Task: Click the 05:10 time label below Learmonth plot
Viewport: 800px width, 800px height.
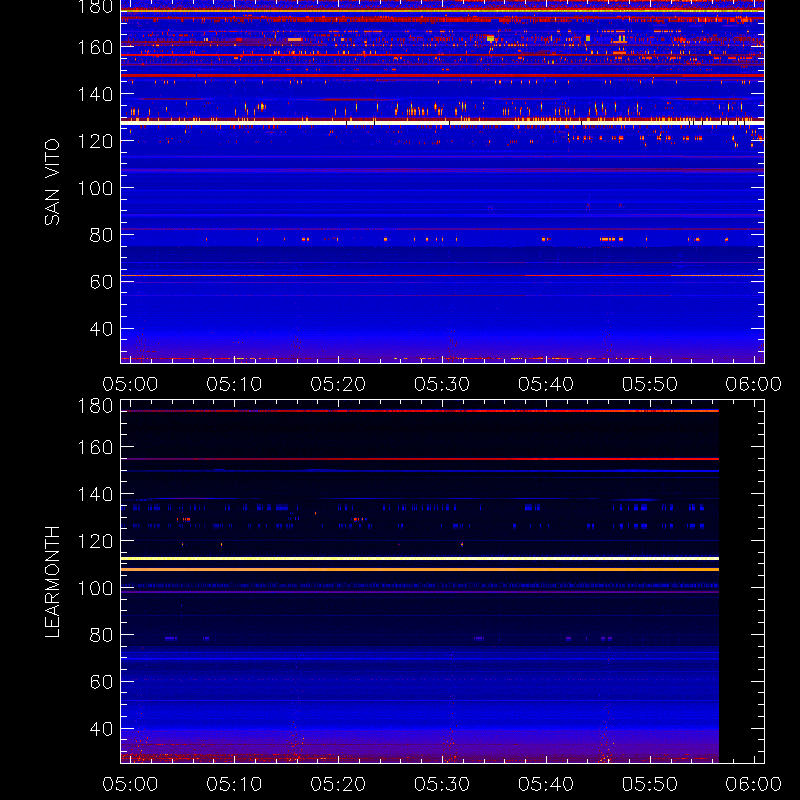Action: (x=234, y=784)
